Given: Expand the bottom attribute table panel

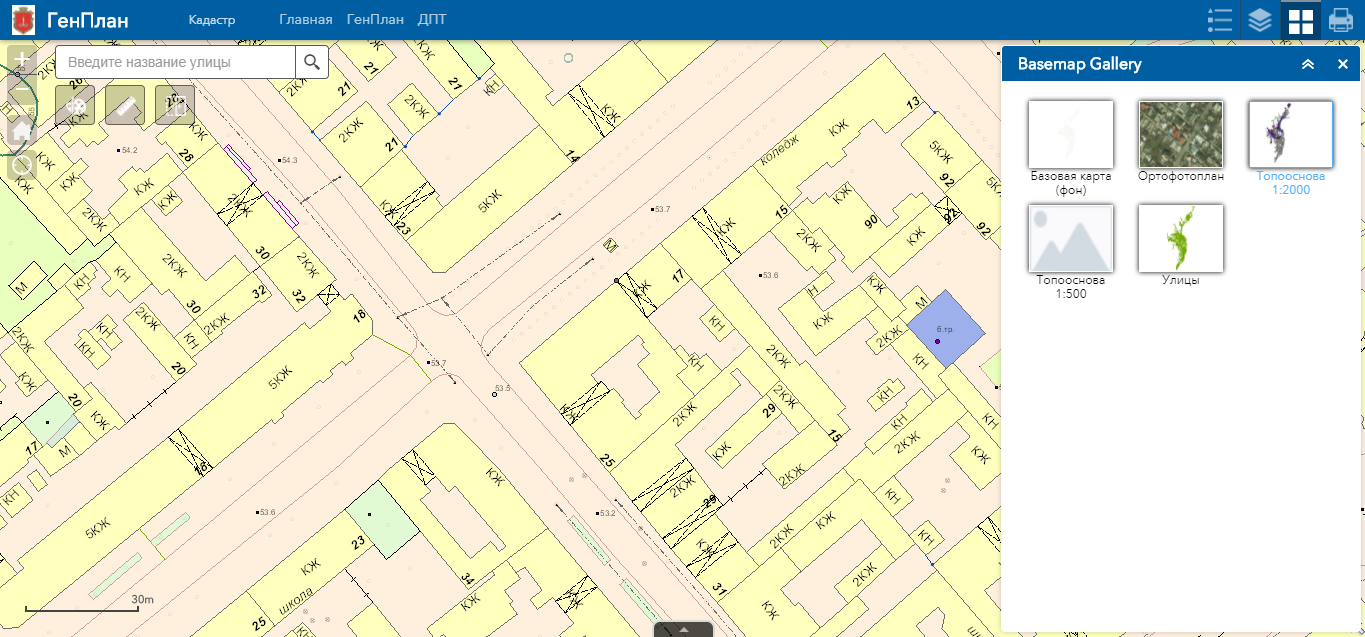Looking at the screenshot, I should click(x=683, y=630).
